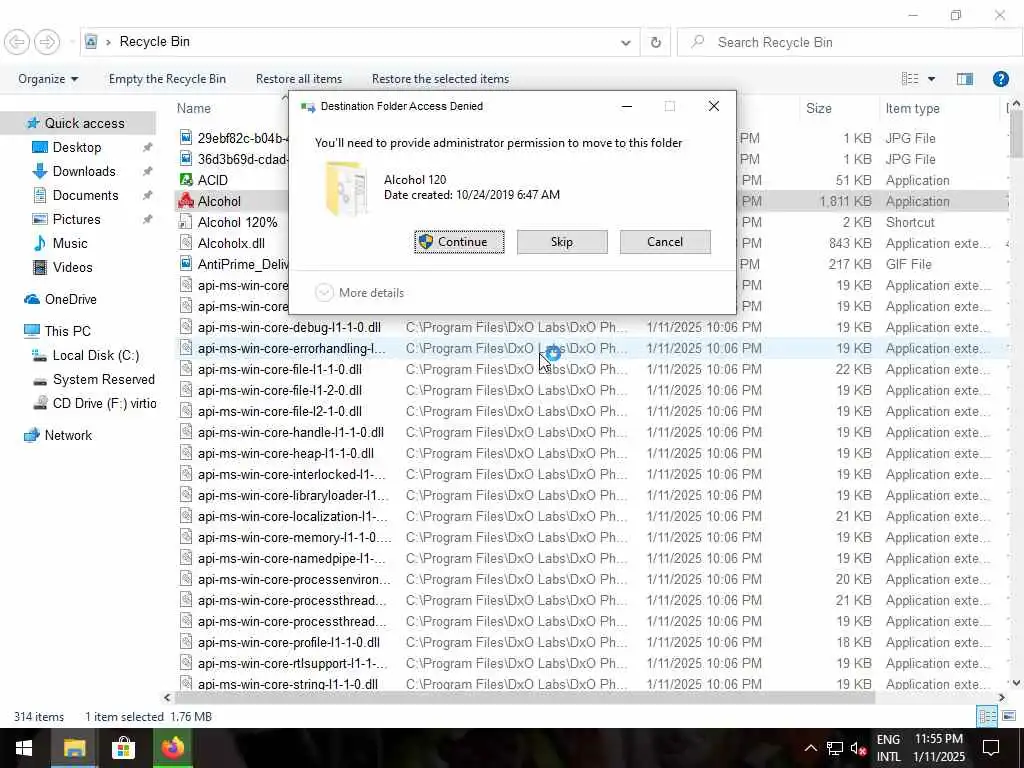1024x768 pixels.
Task: Open the view options dropdown arrow
Action: (x=931, y=79)
